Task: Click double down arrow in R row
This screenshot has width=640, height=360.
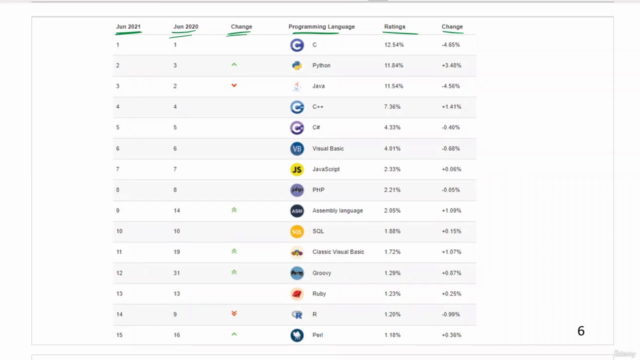Action: (234, 313)
